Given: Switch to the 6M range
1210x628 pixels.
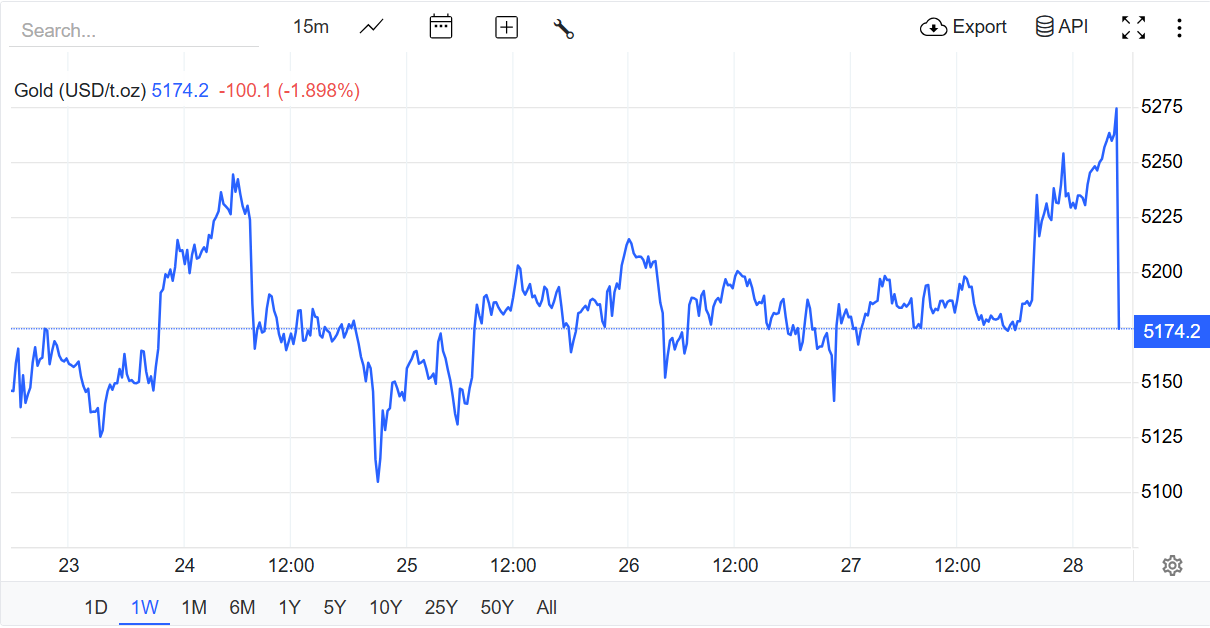Looking at the screenshot, I should coord(242,607).
